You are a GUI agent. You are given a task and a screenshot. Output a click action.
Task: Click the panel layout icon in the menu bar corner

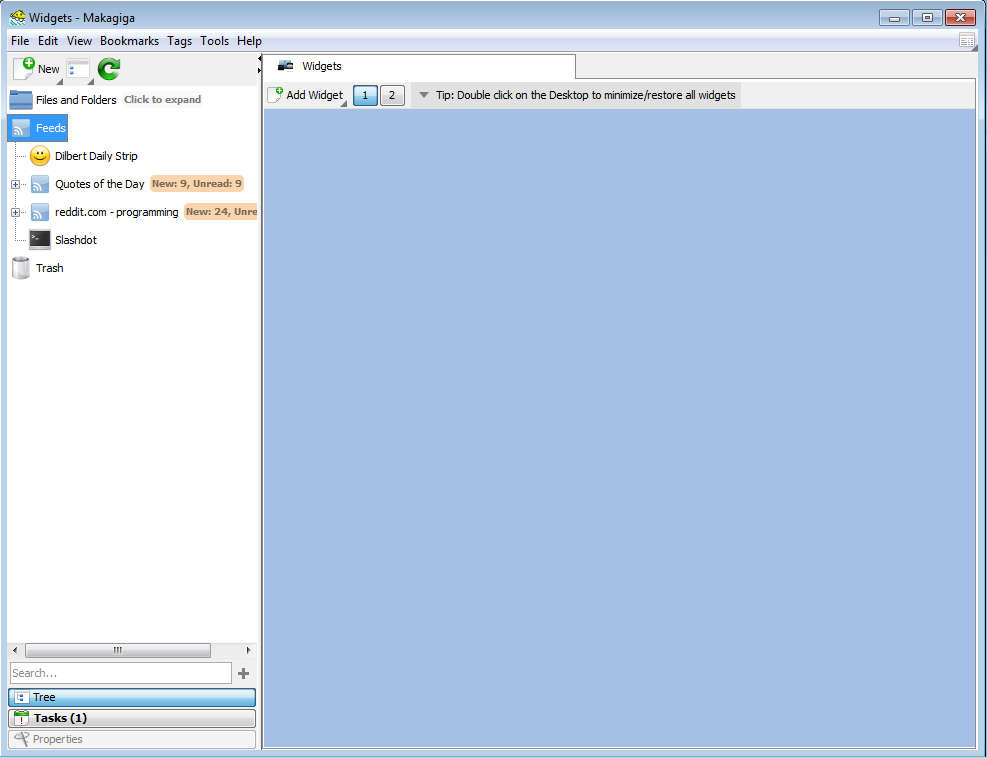pyautogui.click(x=967, y=41)
